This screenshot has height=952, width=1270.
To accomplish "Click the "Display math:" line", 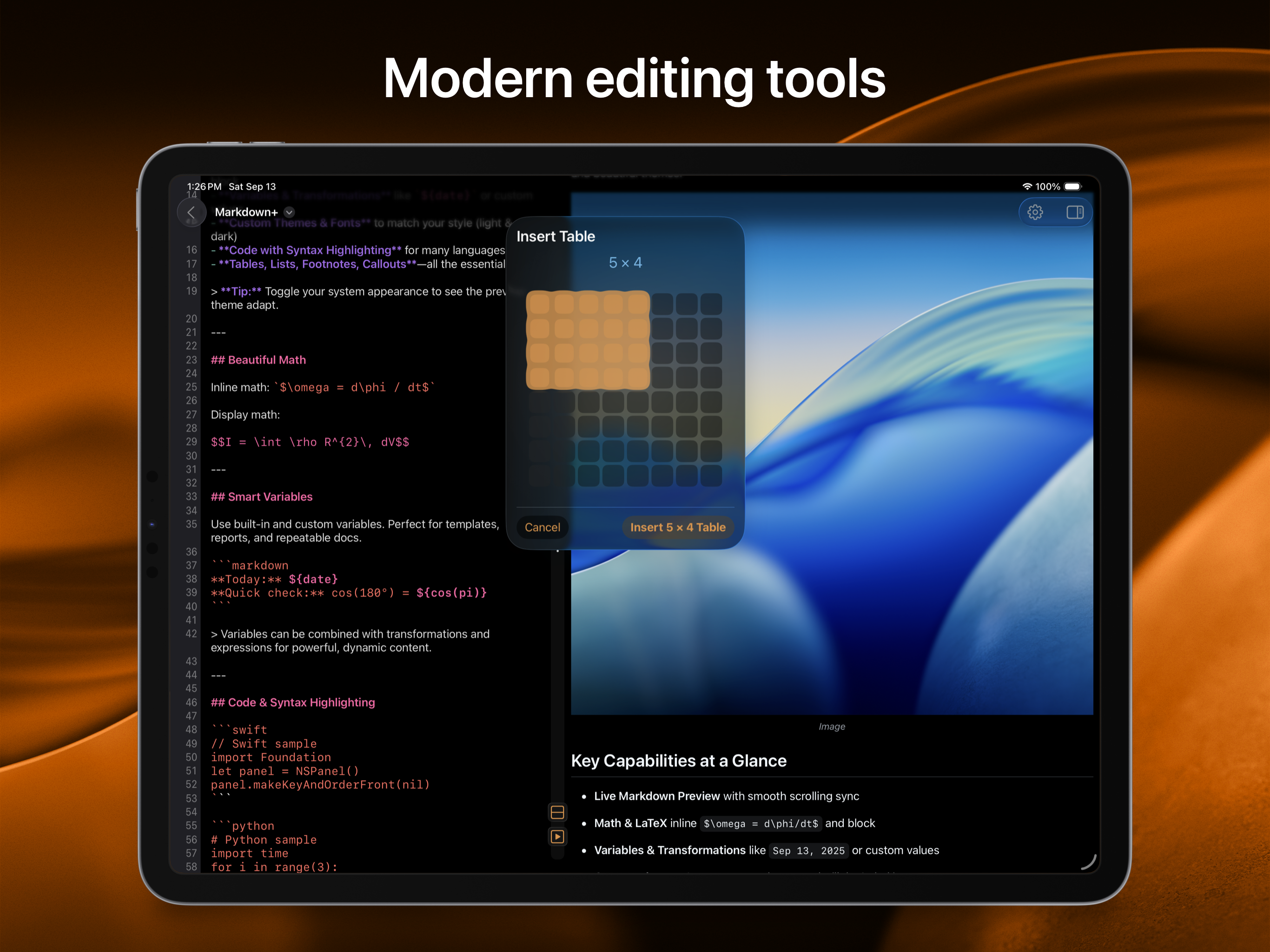I will (x=245, y=415).
